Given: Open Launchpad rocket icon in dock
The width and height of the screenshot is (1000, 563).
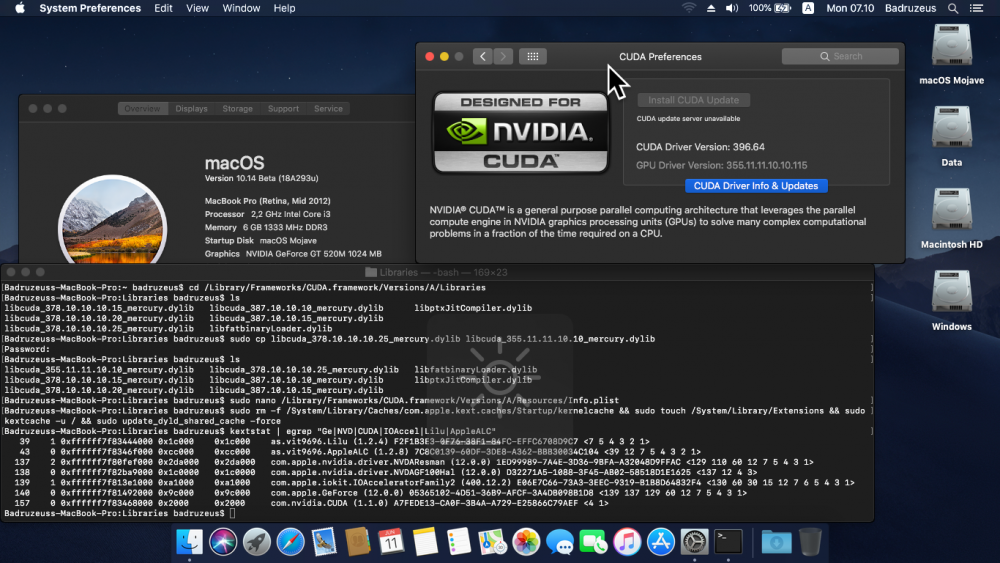Looking at the screenshot, I should click(256, 542).
